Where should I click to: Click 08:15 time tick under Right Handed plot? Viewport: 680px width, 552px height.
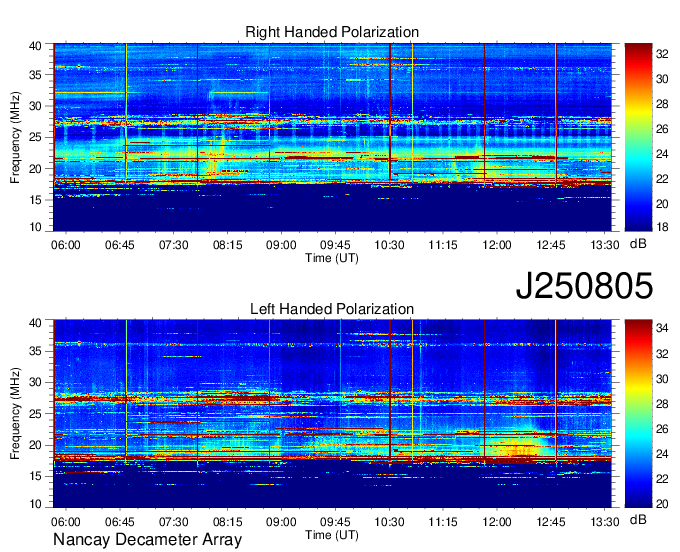point(227,245)
